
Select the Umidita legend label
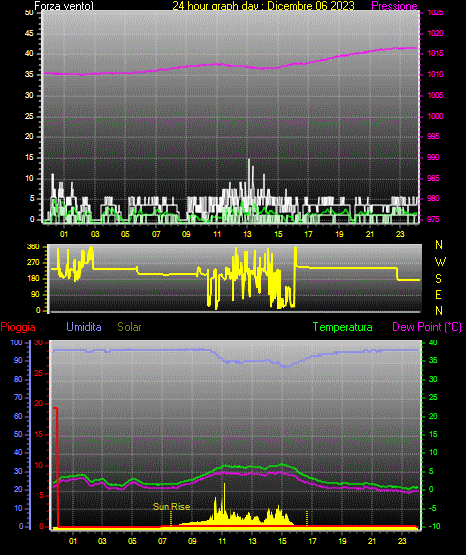tap(84, 327)
